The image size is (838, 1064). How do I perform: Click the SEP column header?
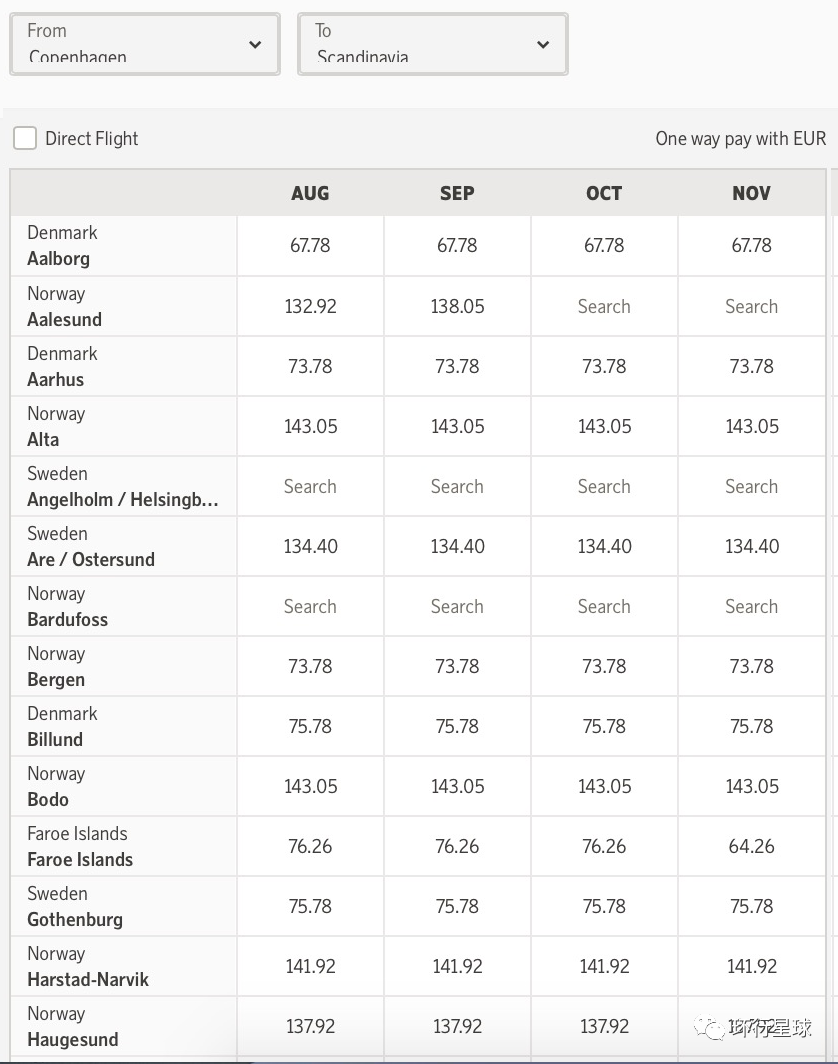(x=457, y=193)
